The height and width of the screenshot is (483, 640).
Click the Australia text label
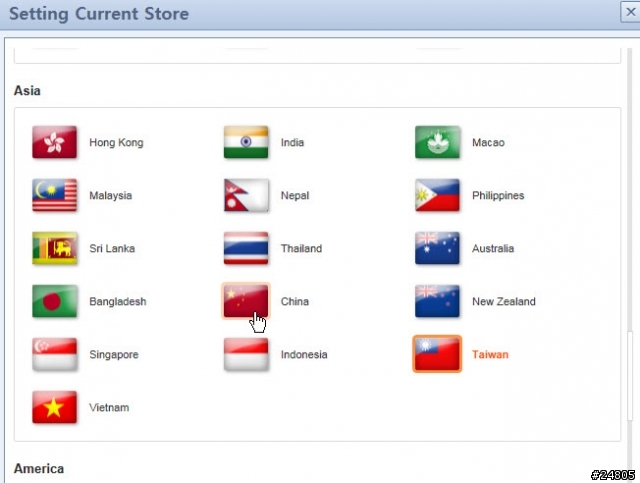[493, 249]
